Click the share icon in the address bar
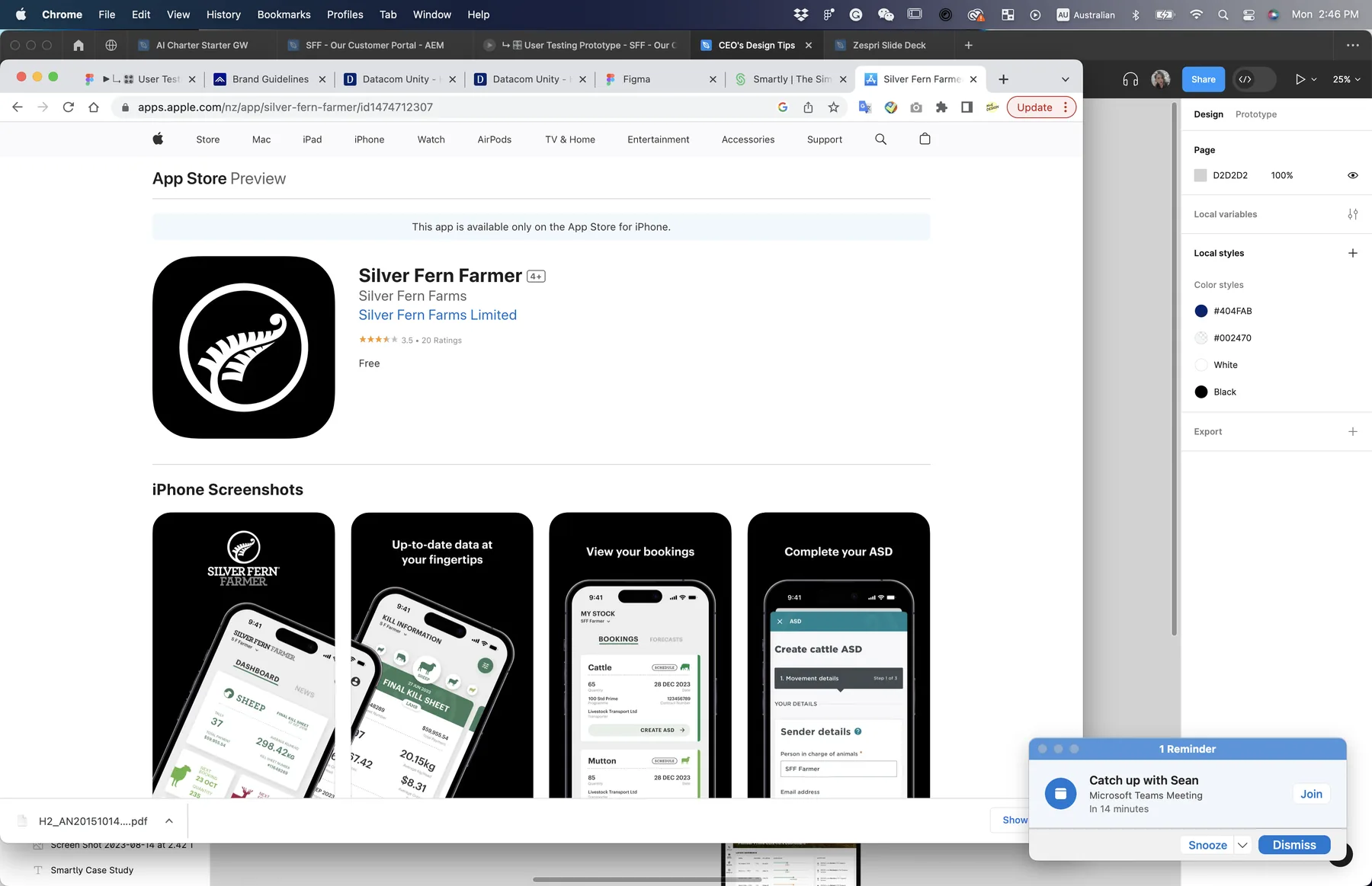Screen dimensions: 1372x886 click(808, 107)
